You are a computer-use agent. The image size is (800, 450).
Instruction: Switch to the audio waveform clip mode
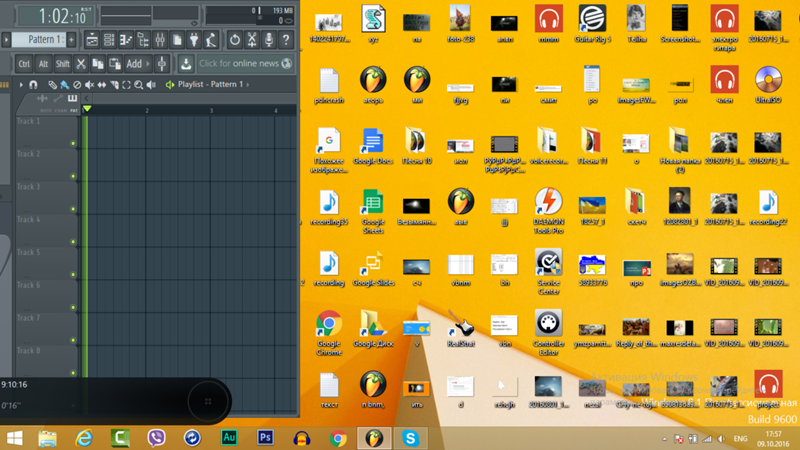42,98
